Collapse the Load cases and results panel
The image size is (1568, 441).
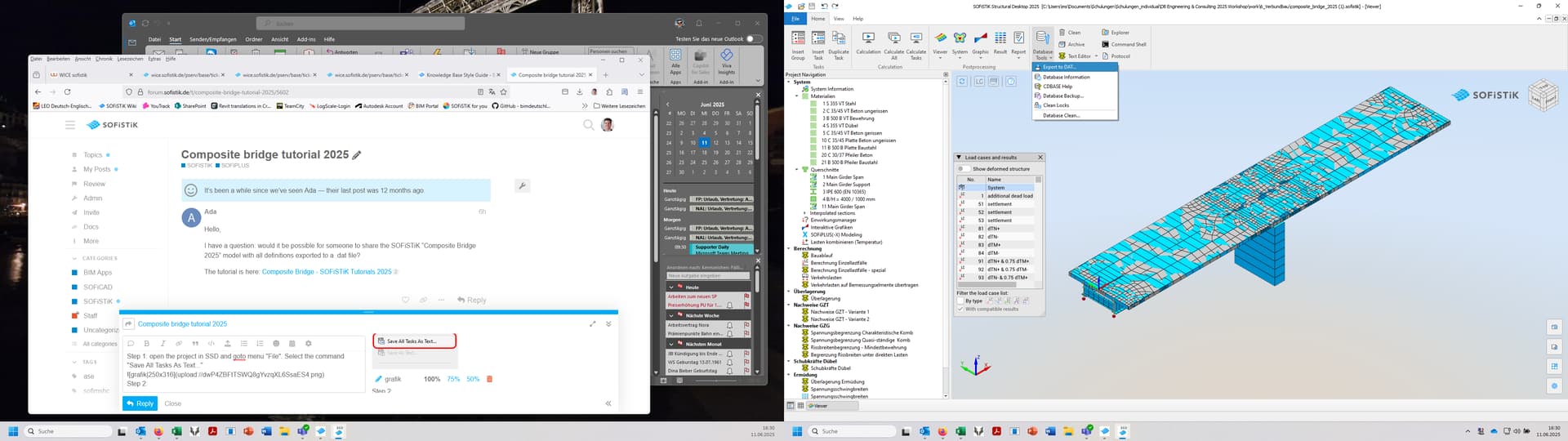pyautogui.click(x=959, y=158)
